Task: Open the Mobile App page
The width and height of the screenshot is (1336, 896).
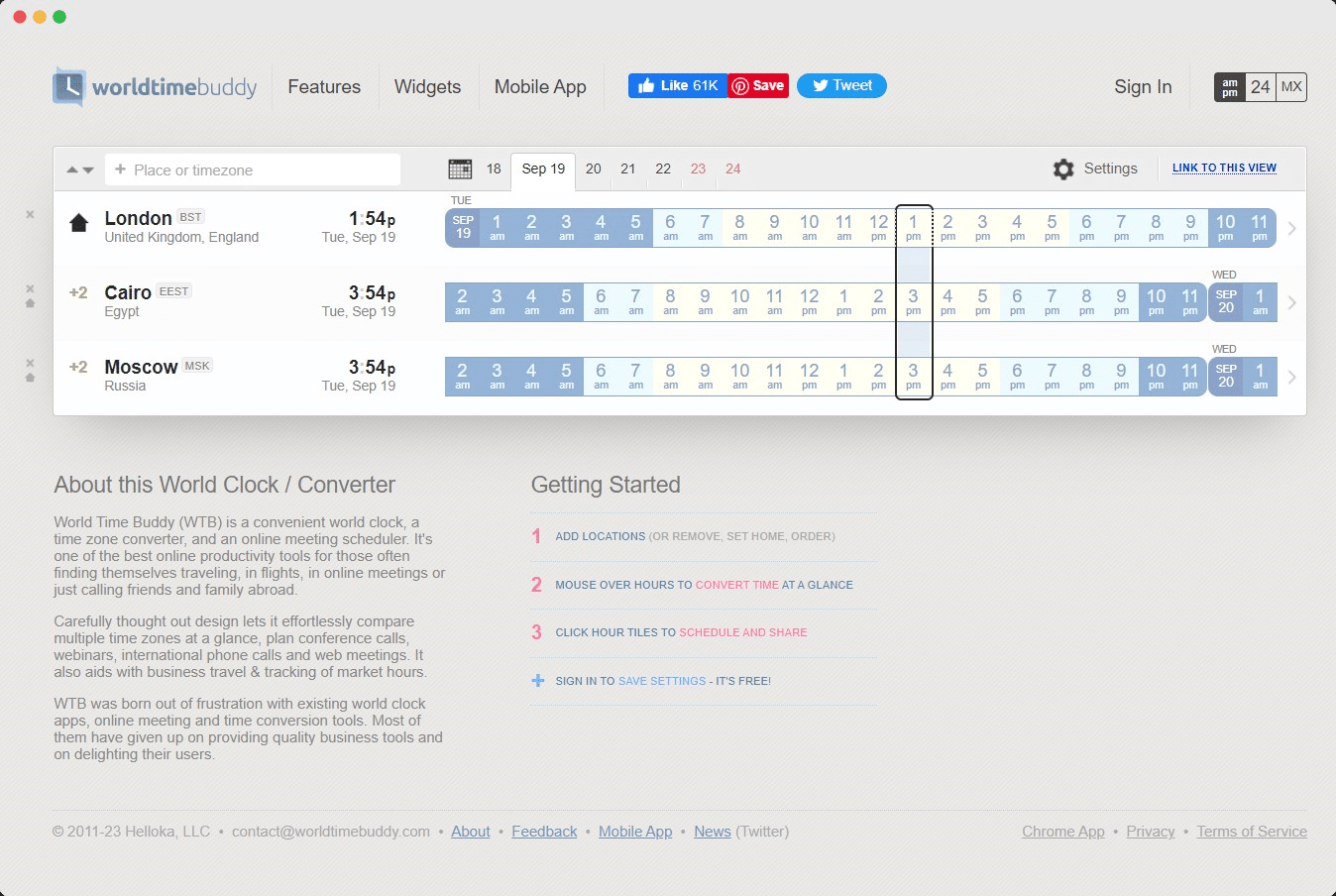Action: point(540,87)
